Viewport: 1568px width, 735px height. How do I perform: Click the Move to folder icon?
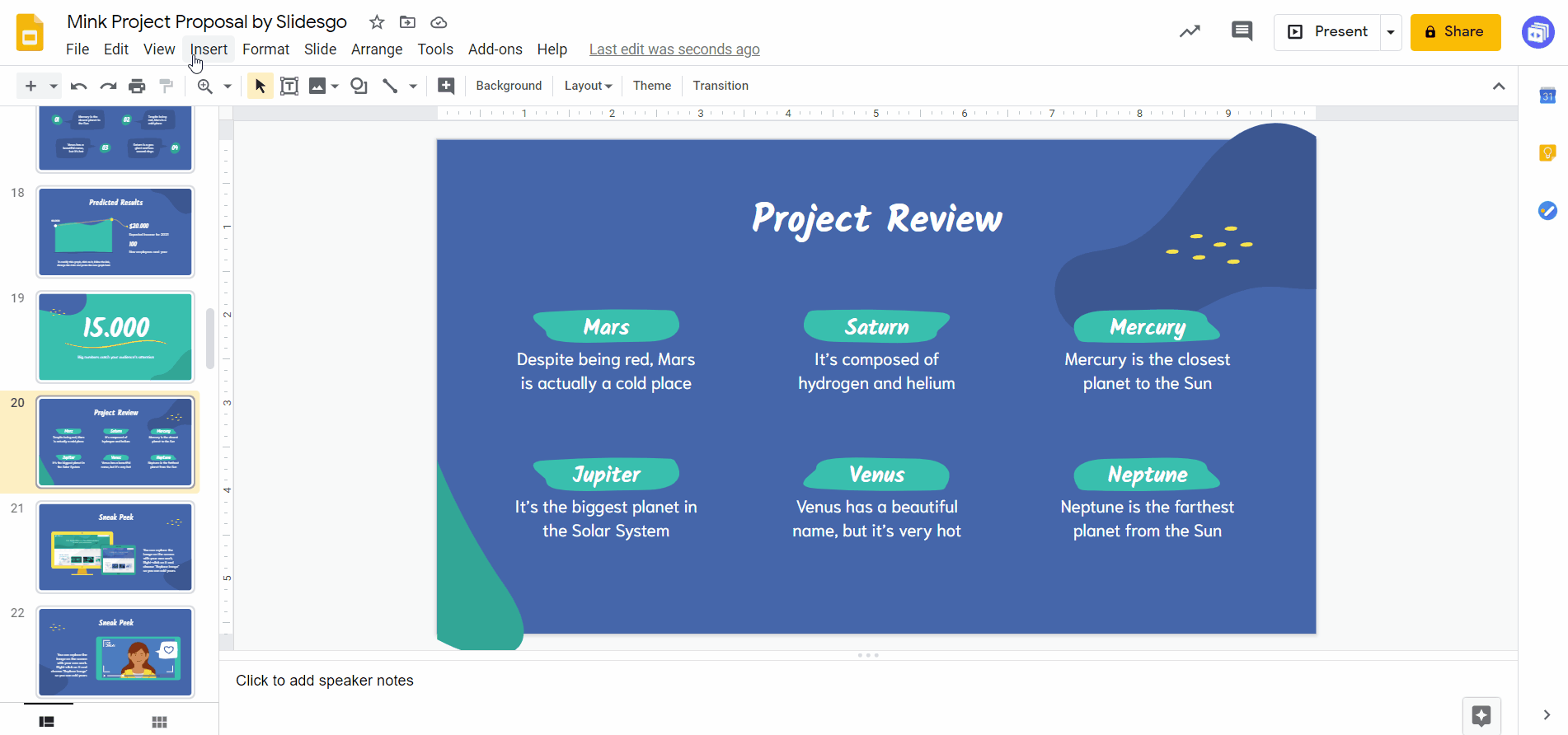407,22
